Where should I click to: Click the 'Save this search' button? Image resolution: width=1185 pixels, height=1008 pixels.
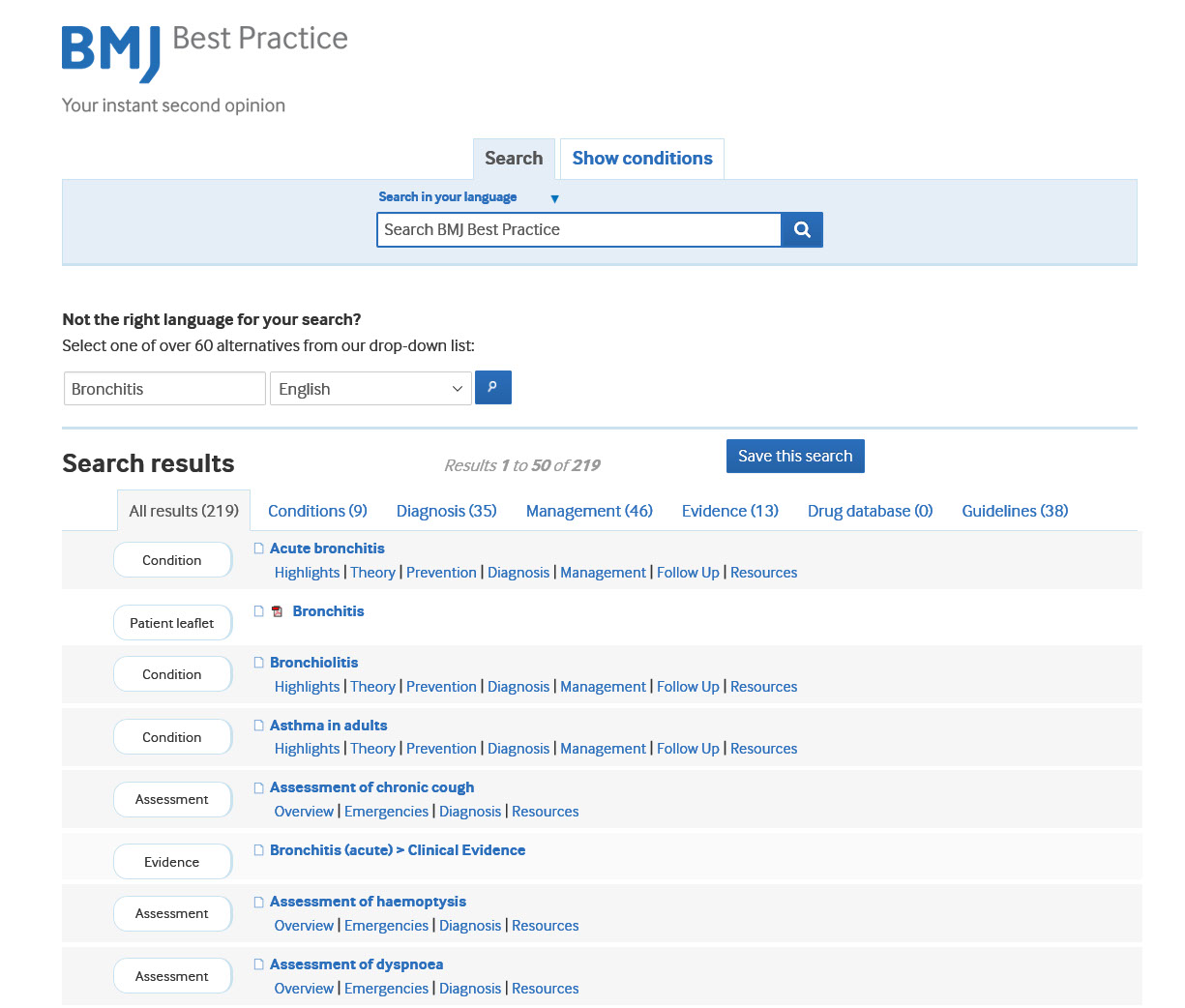[795, 456]
